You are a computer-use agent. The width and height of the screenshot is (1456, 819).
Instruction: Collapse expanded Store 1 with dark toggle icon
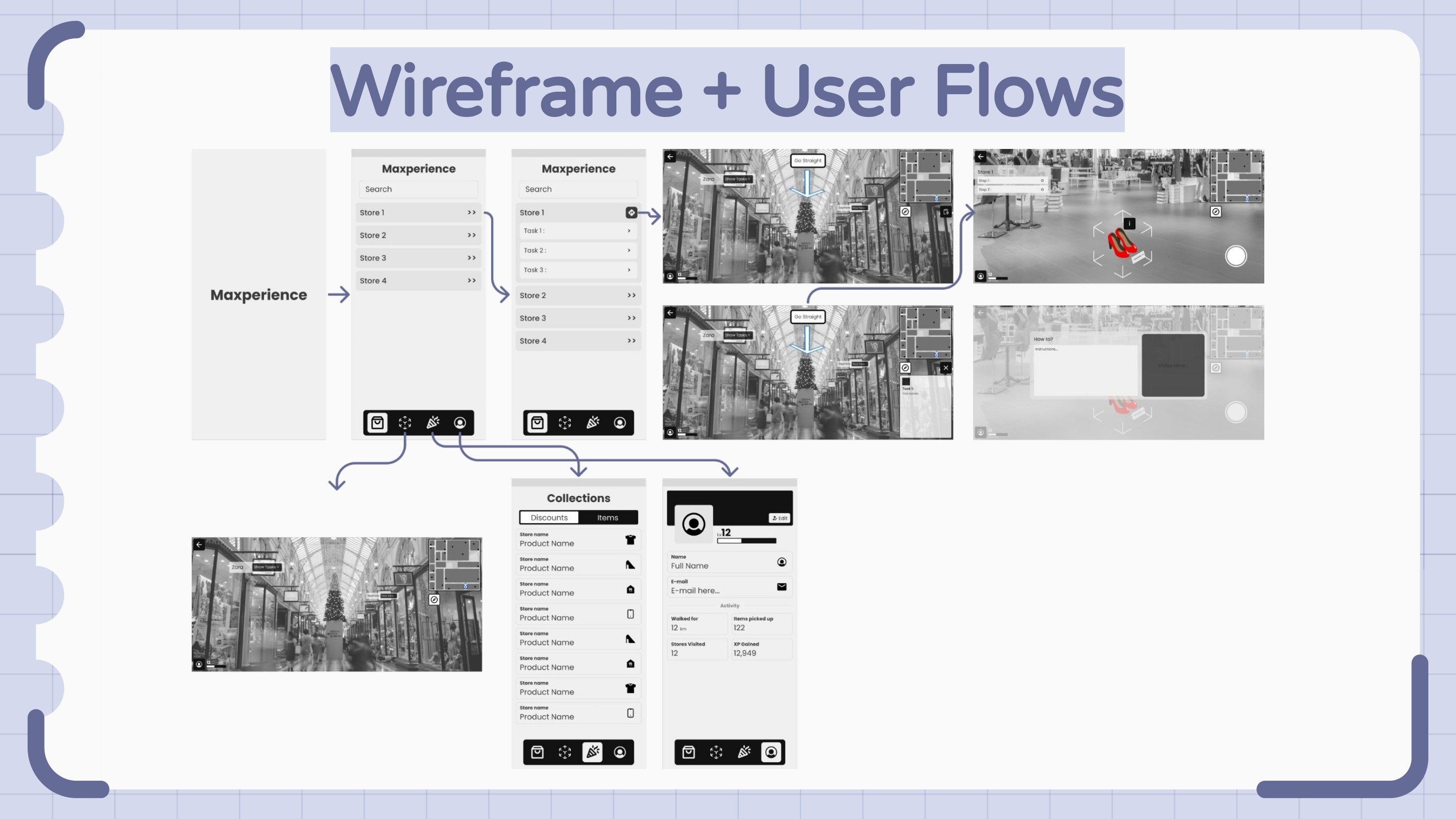(631, 213)
